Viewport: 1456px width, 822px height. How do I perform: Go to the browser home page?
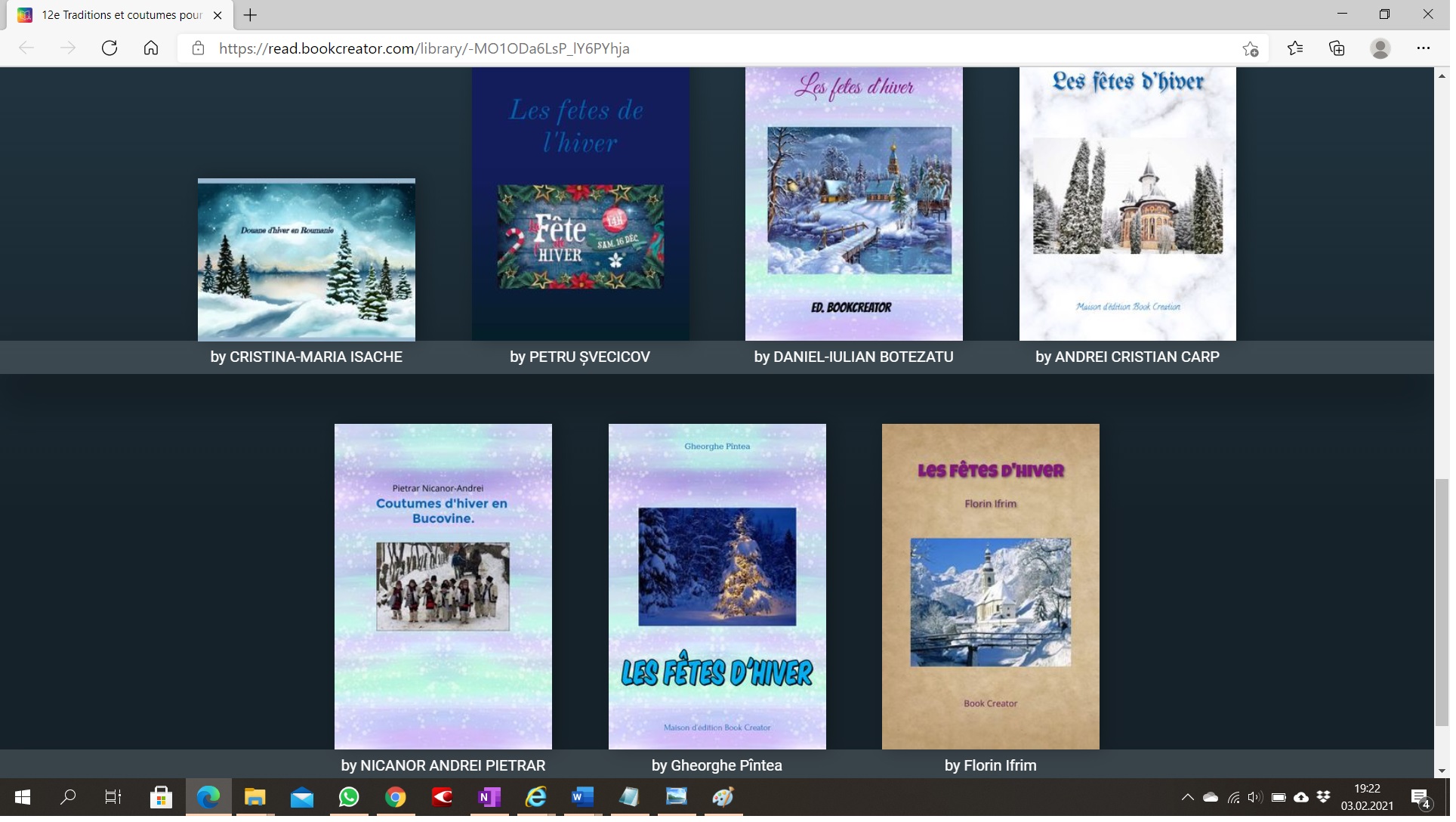[x=151, y=48]
